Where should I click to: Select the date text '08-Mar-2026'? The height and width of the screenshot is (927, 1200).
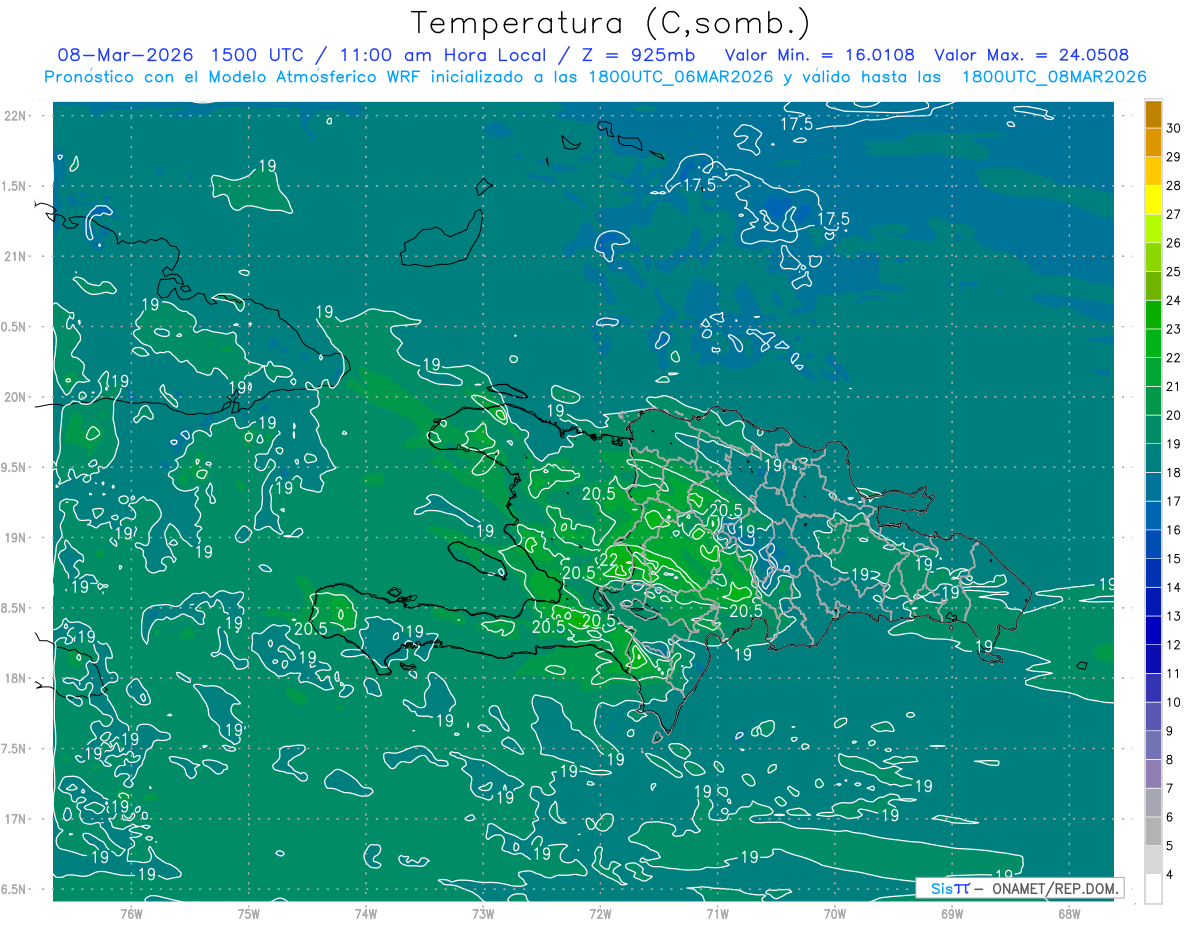pyautogui.click(x=124, y=55)
